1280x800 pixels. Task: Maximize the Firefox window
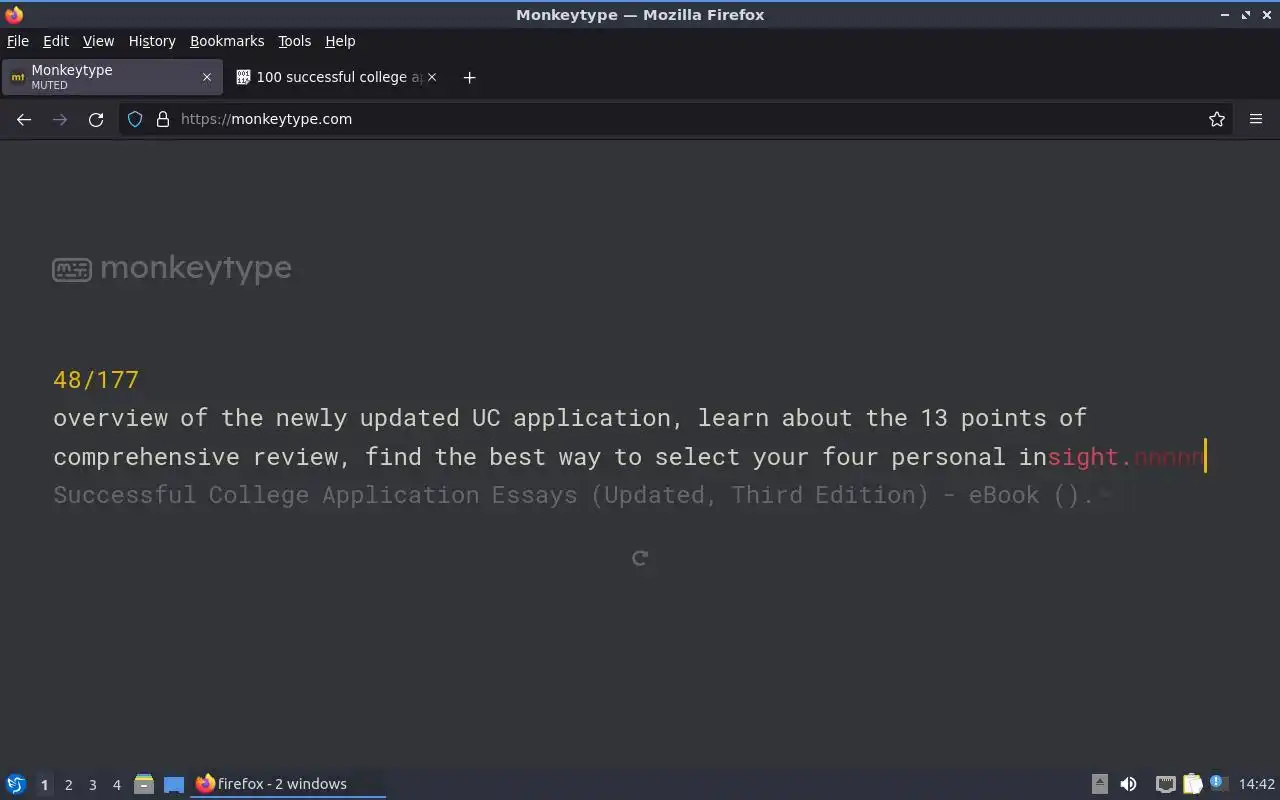(1246, 15)
